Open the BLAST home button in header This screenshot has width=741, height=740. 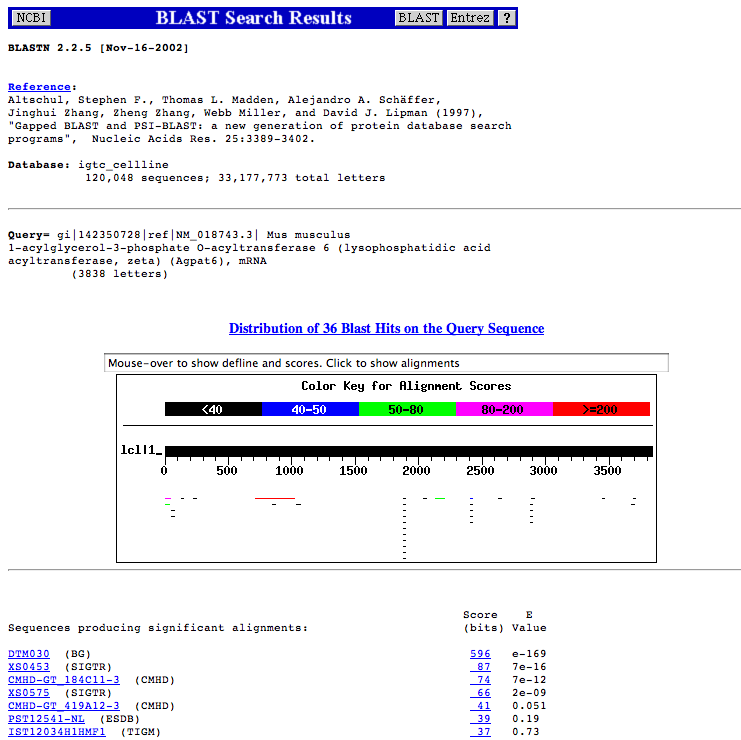(418, 18)
